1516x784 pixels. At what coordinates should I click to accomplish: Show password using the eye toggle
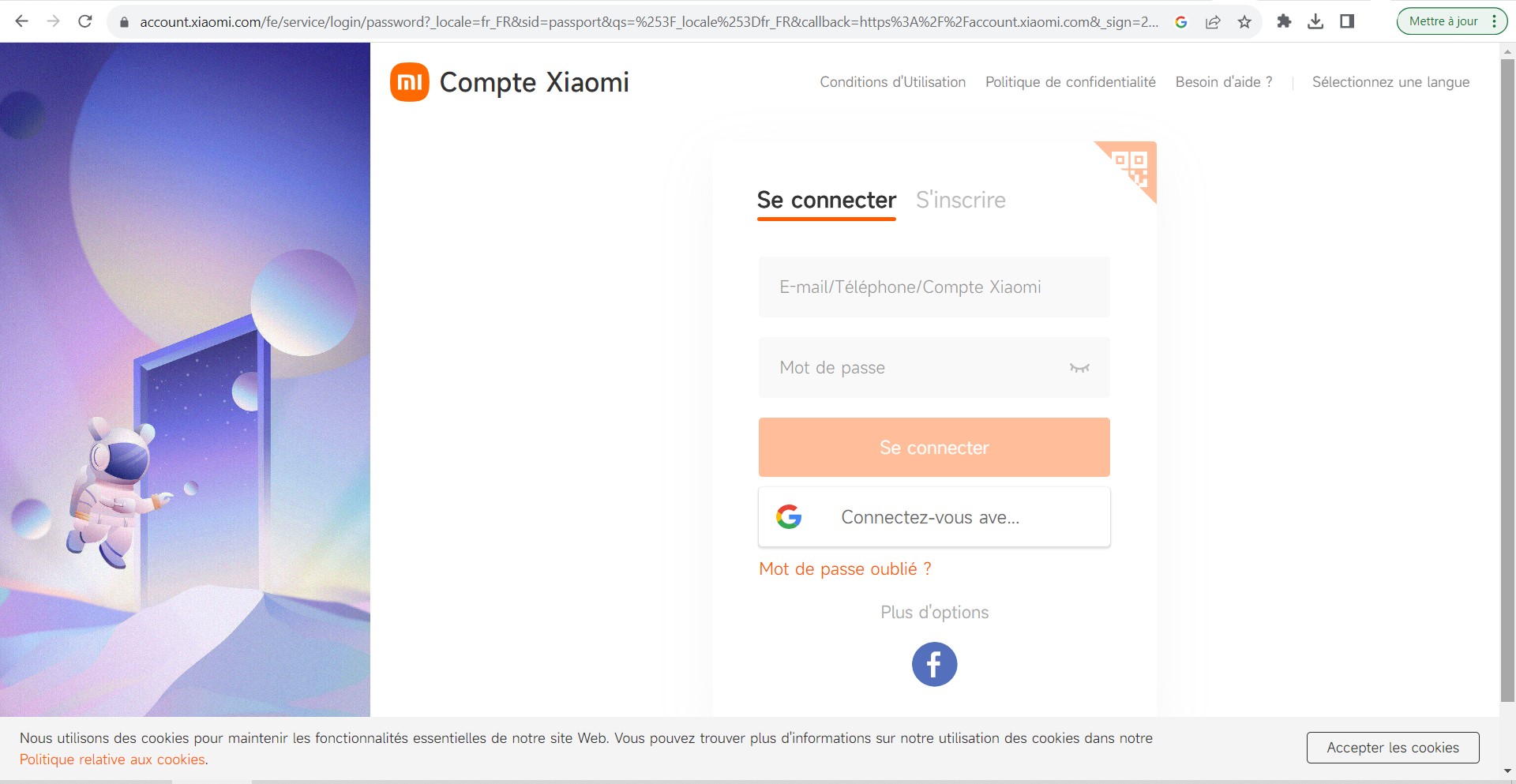point(1079,368)
